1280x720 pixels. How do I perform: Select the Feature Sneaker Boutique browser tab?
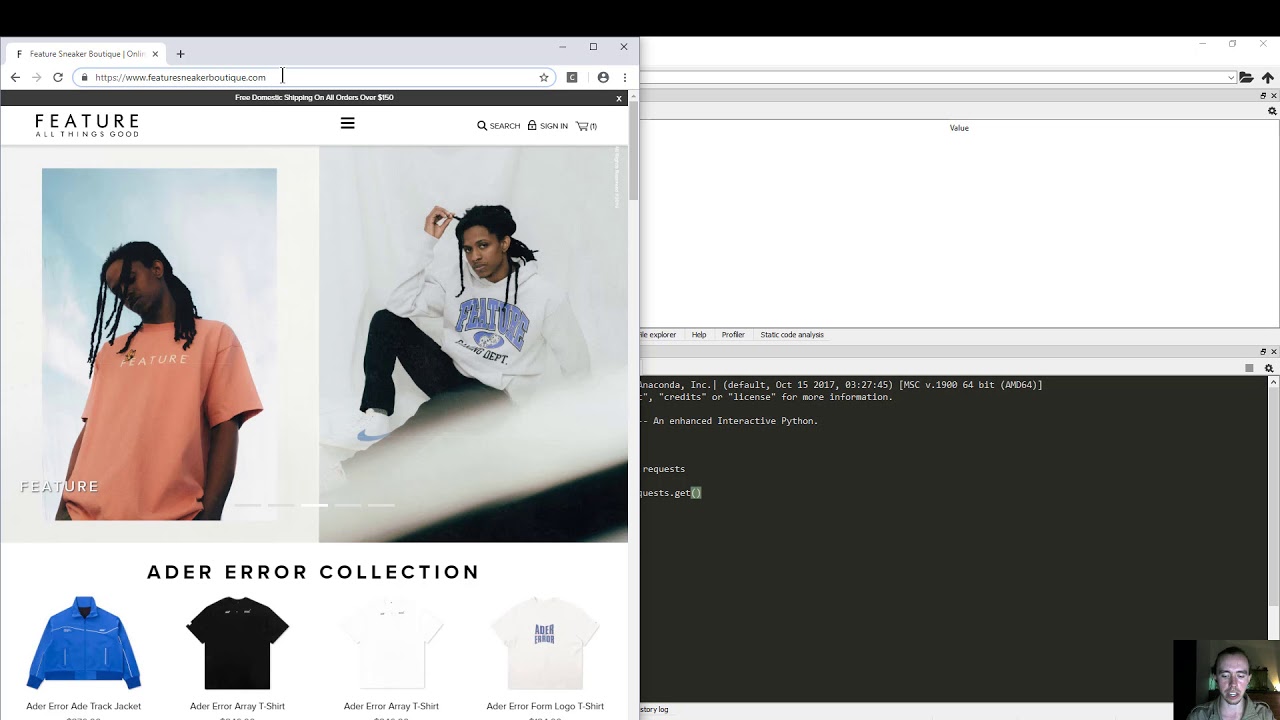86,54
